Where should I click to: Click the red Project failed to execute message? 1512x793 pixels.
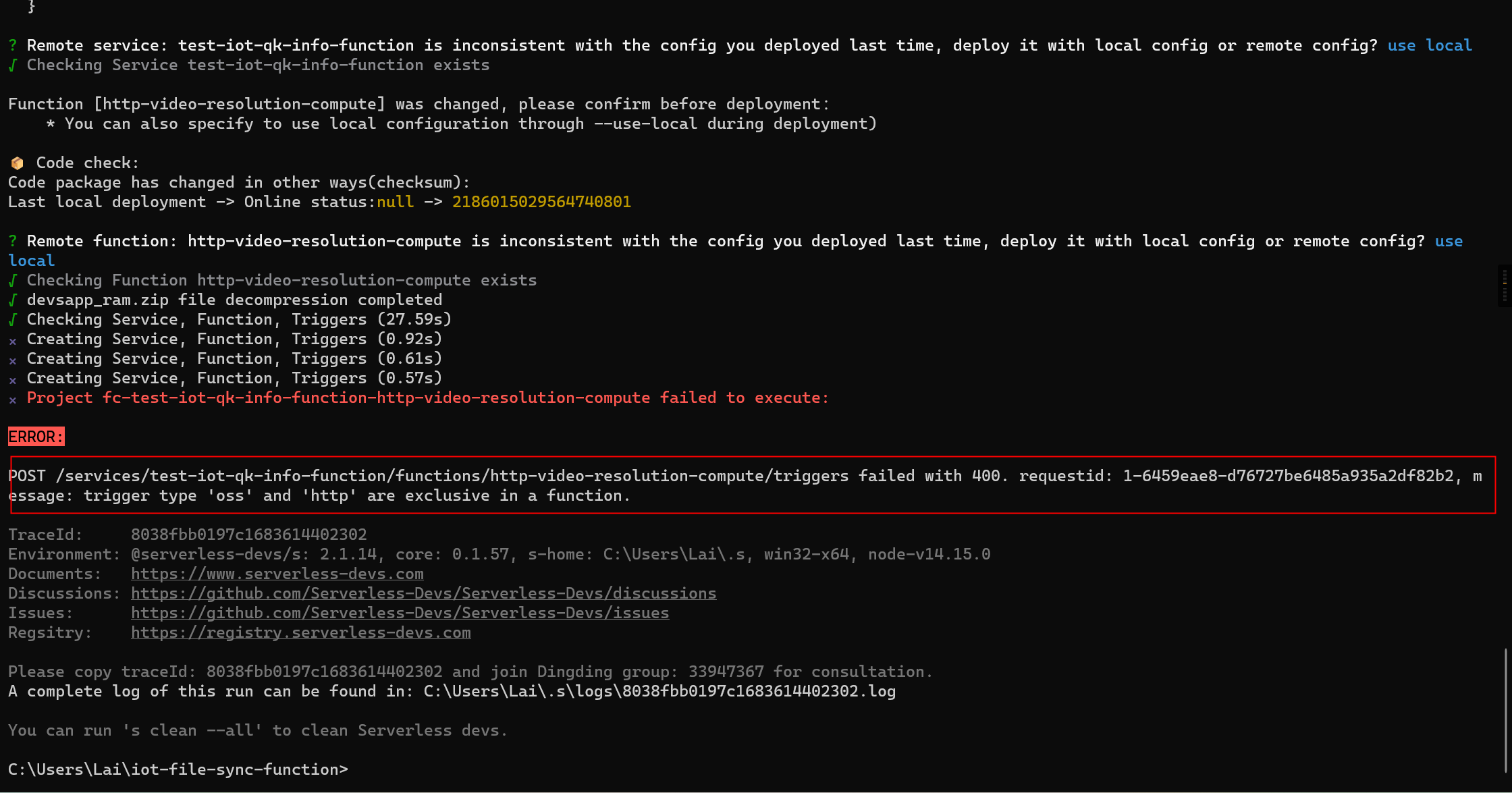coord(427,398)
